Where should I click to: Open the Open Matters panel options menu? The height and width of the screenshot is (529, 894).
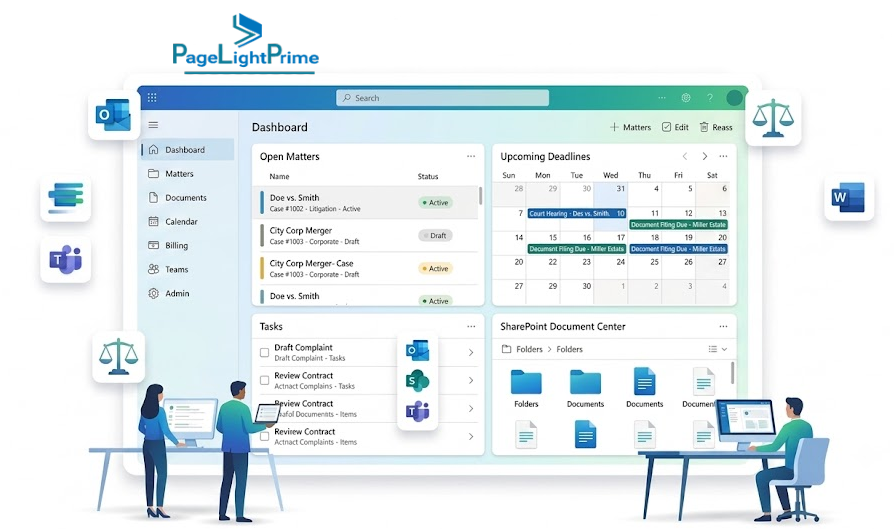pos(471,156)
